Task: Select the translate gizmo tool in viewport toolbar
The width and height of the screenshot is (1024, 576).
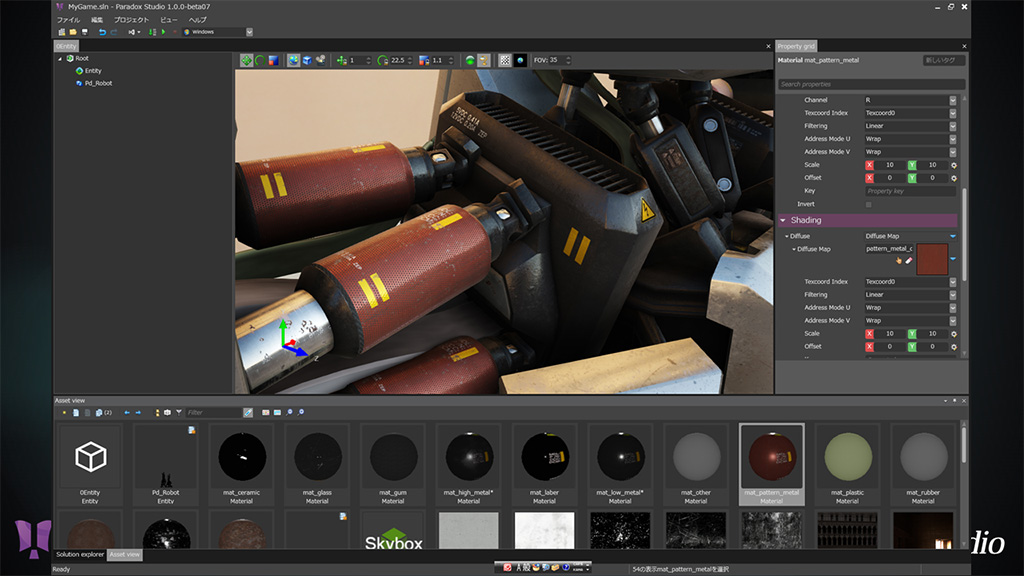Action: pos(247,61)
